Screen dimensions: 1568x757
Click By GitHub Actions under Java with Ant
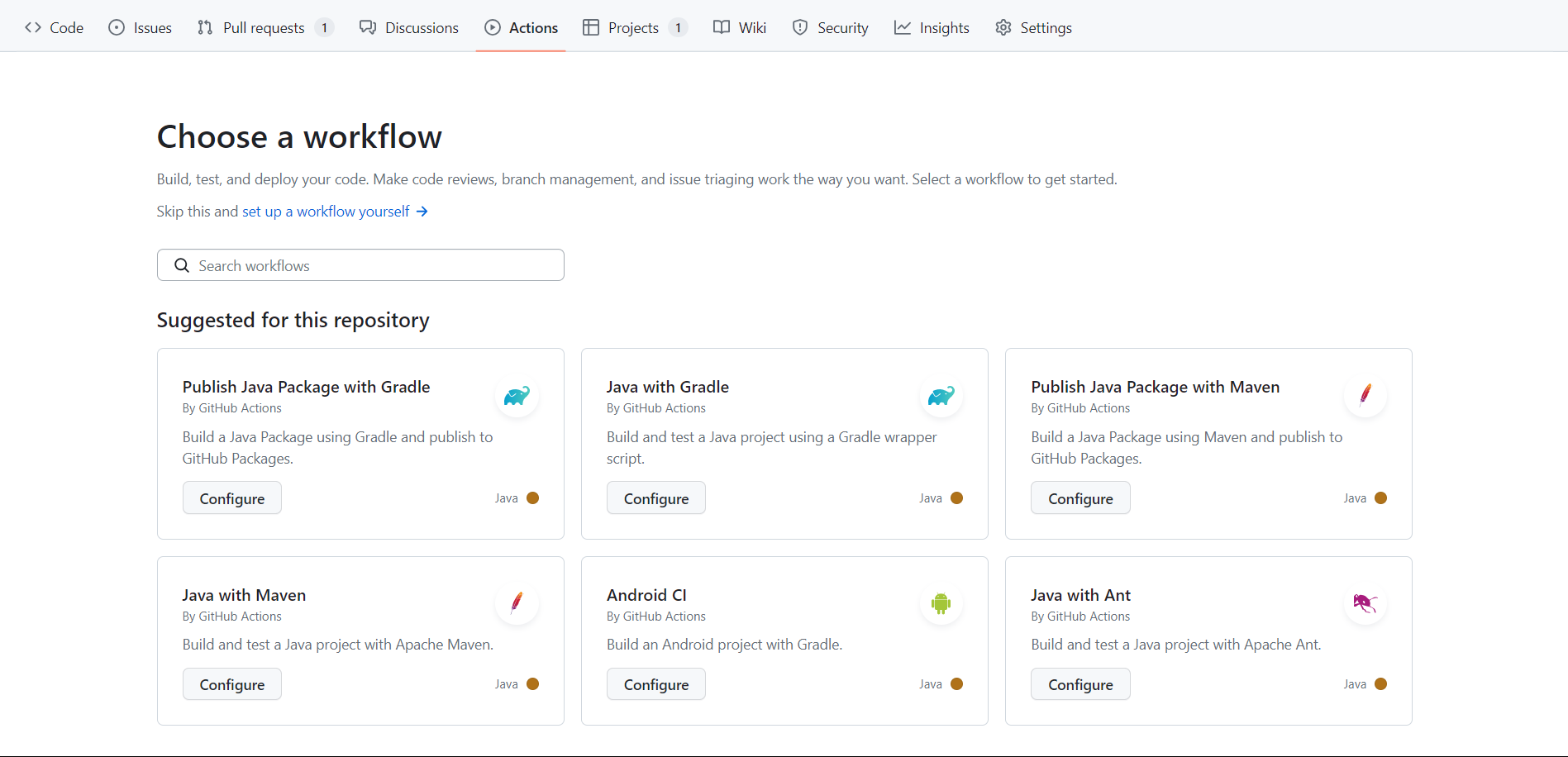[x=1080, y=617]
